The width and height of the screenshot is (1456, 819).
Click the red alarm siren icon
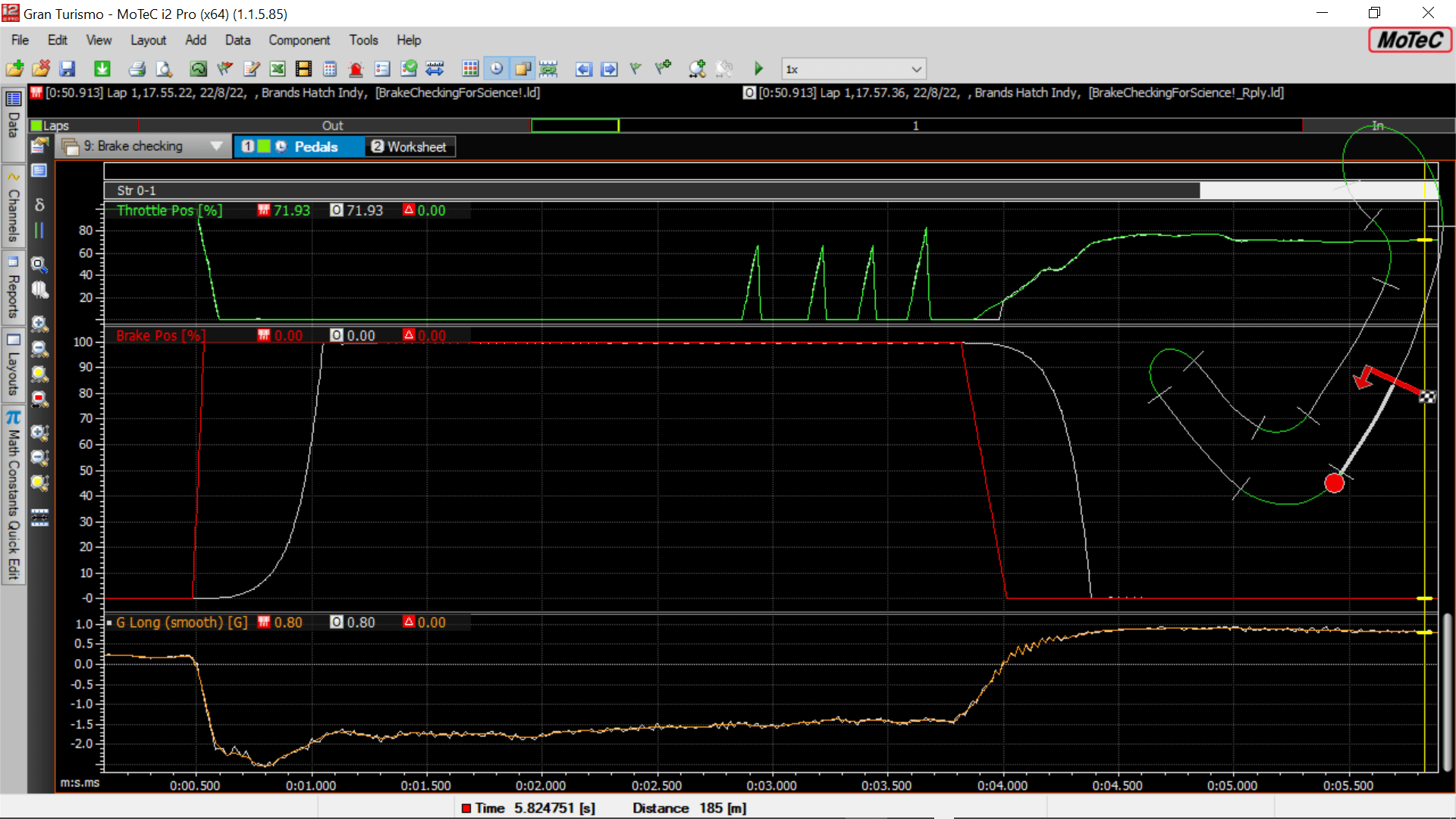[356, 69]
